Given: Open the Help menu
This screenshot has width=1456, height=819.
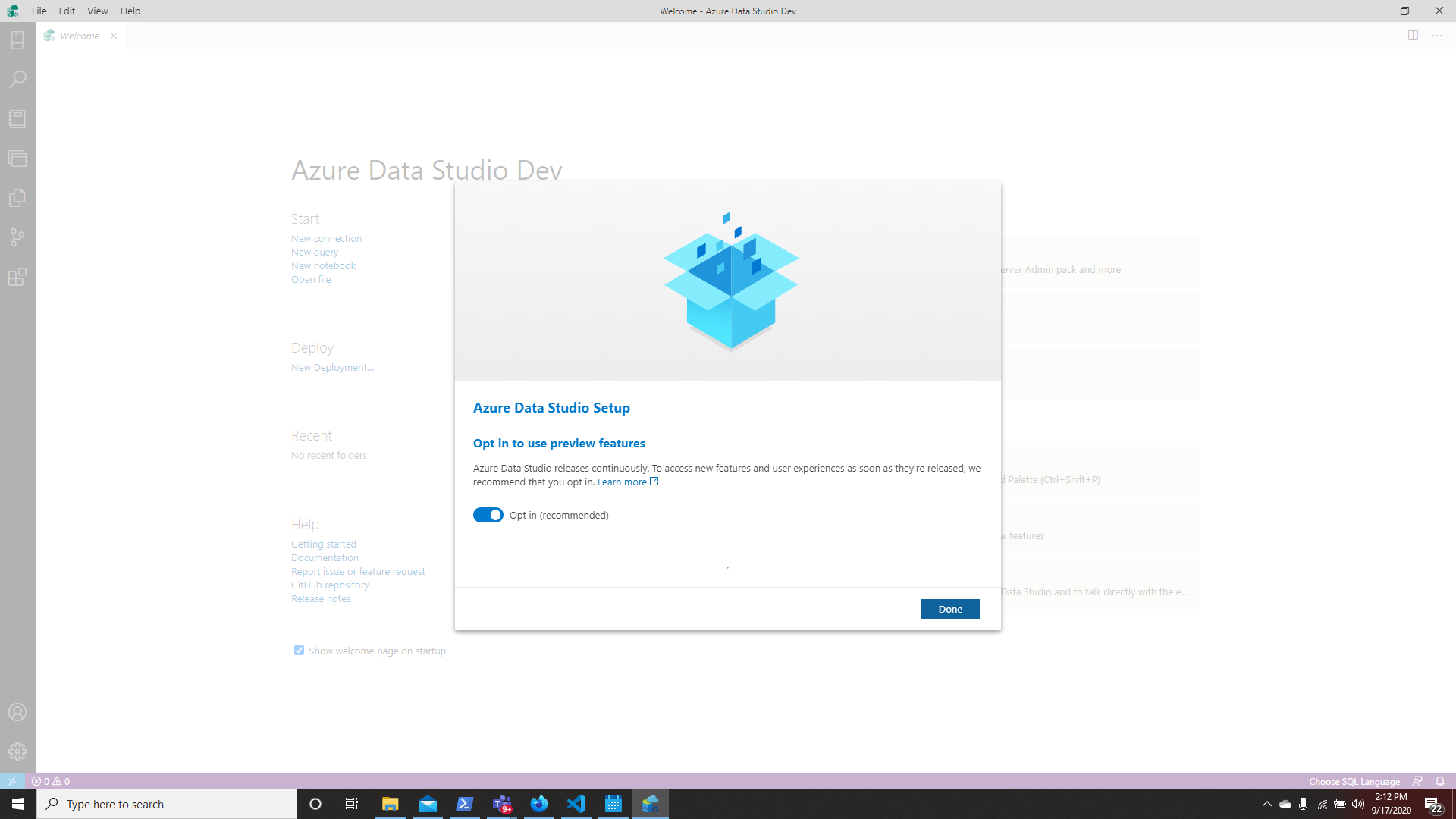Looking at the screenshot, I should [x=130, y=11].
